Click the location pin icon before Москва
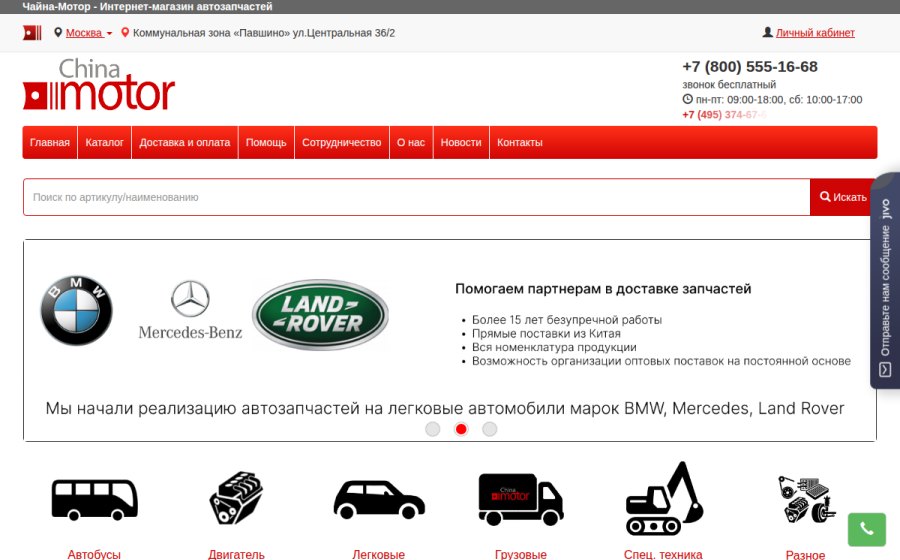900x560 pixels. [x=58, y=33]
